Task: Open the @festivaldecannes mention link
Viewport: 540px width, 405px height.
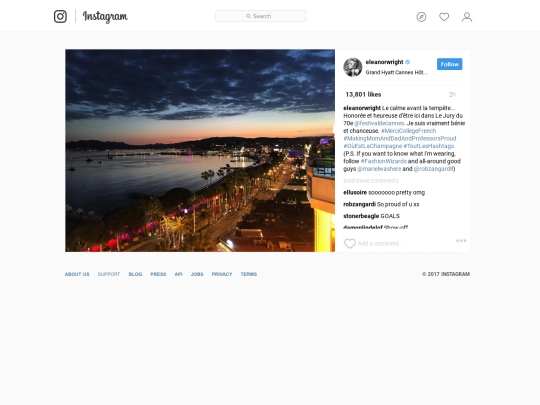Action: pos(379,123)
